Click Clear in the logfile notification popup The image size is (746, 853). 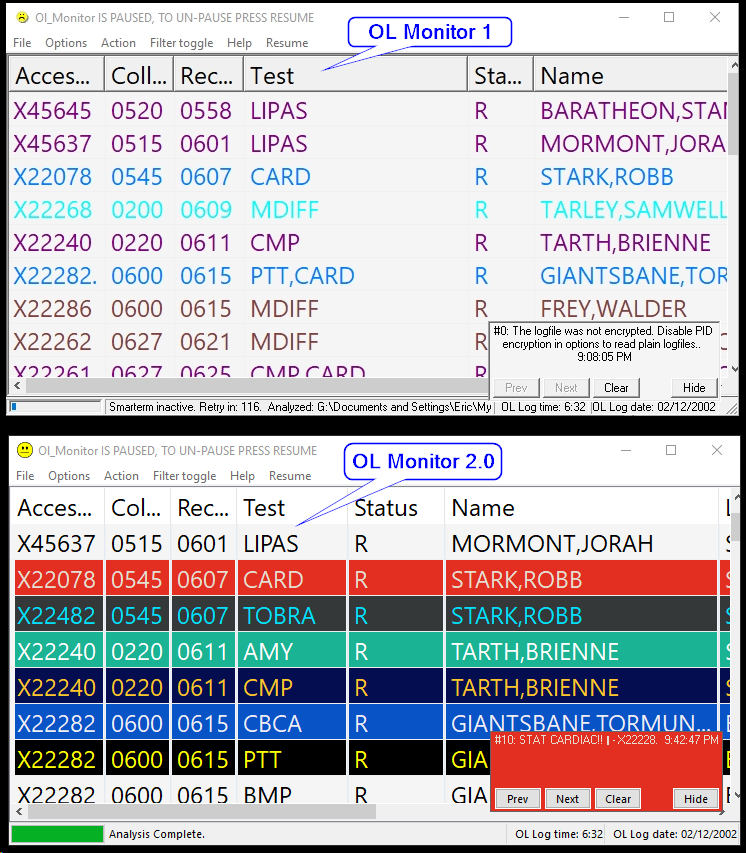[616, 388]
